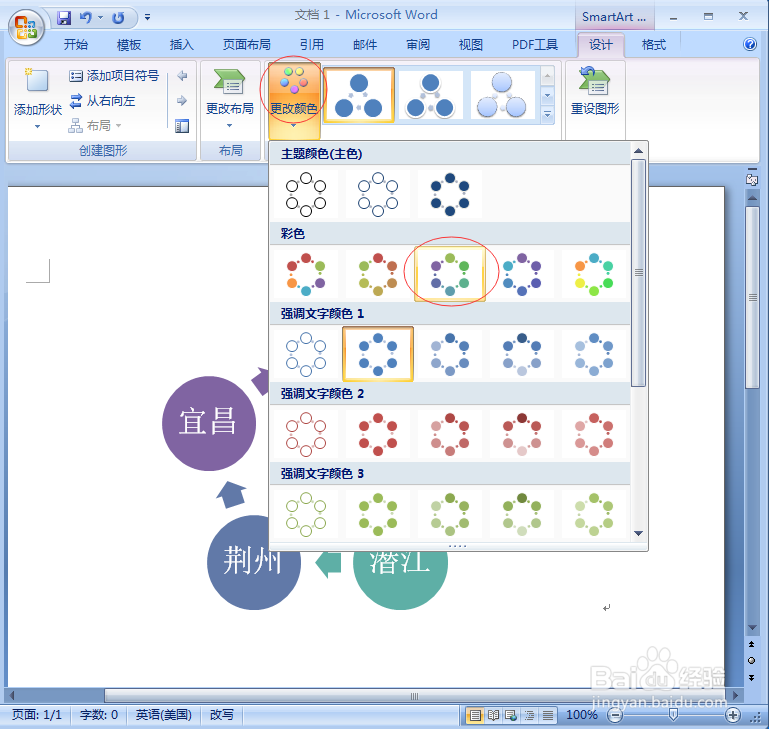This screenshot has width=769, height=729.
Task: Switch to the 审阅 tab
Action: coord(418,45)
